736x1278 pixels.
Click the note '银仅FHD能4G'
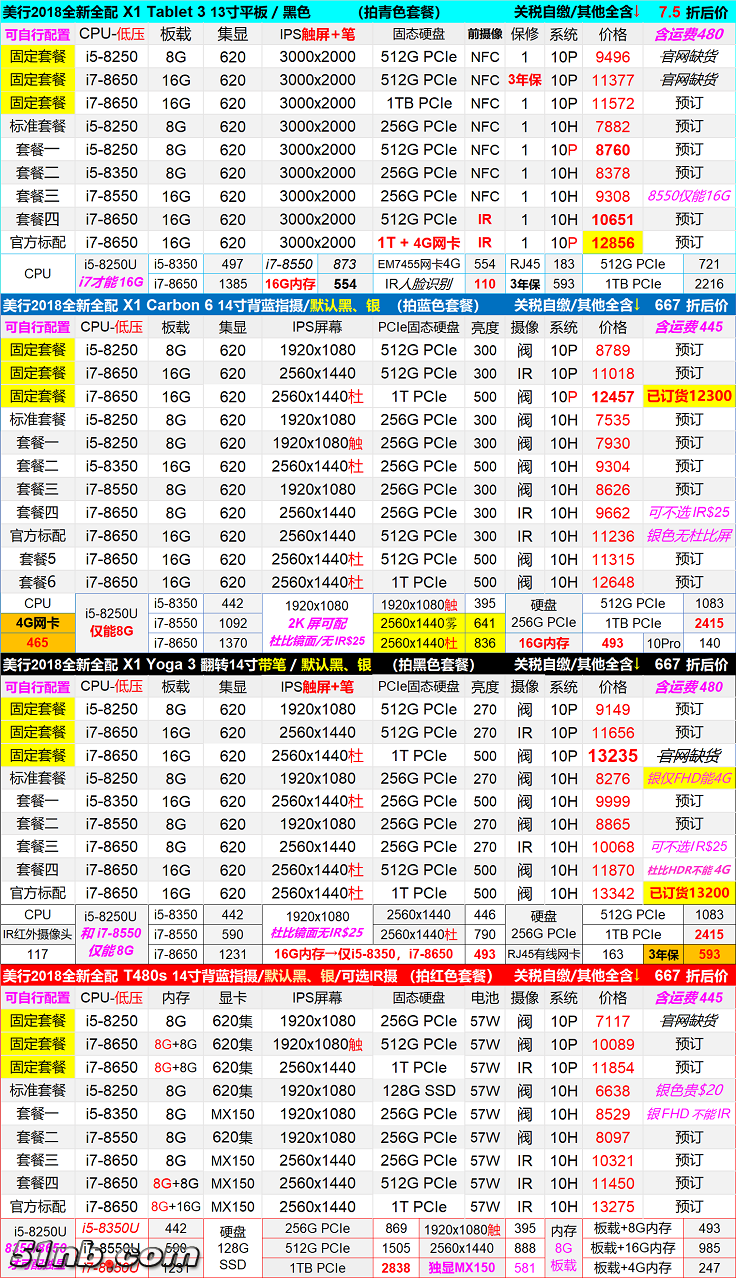point(689,778)
